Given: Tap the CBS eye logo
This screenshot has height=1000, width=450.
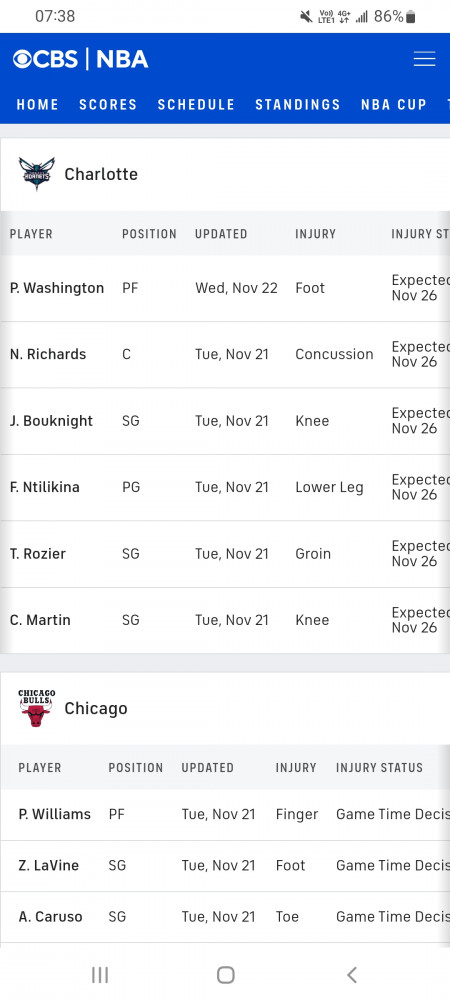Looking at the screenshot, I should pos(22,59).
